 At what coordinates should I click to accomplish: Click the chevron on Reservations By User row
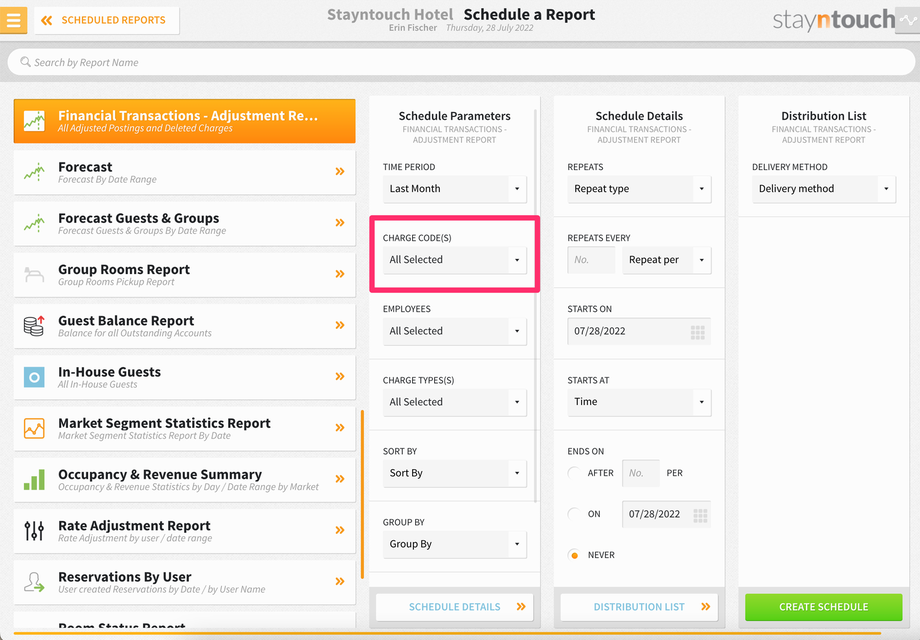340,581
